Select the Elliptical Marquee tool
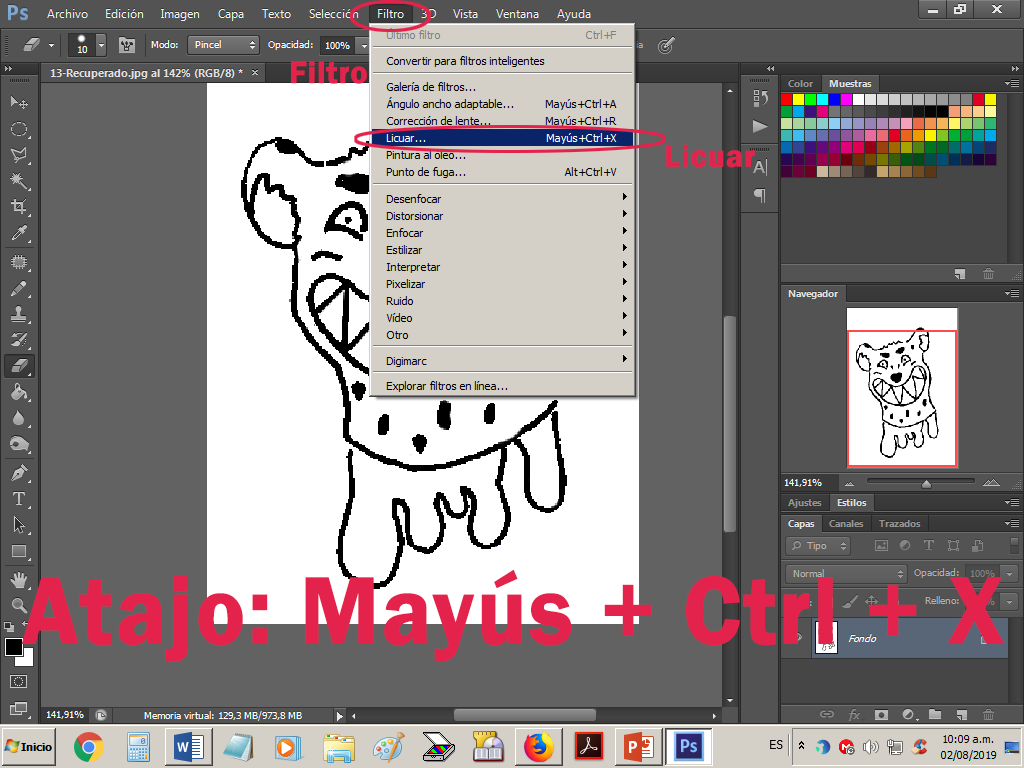 [x=19, y=129]
